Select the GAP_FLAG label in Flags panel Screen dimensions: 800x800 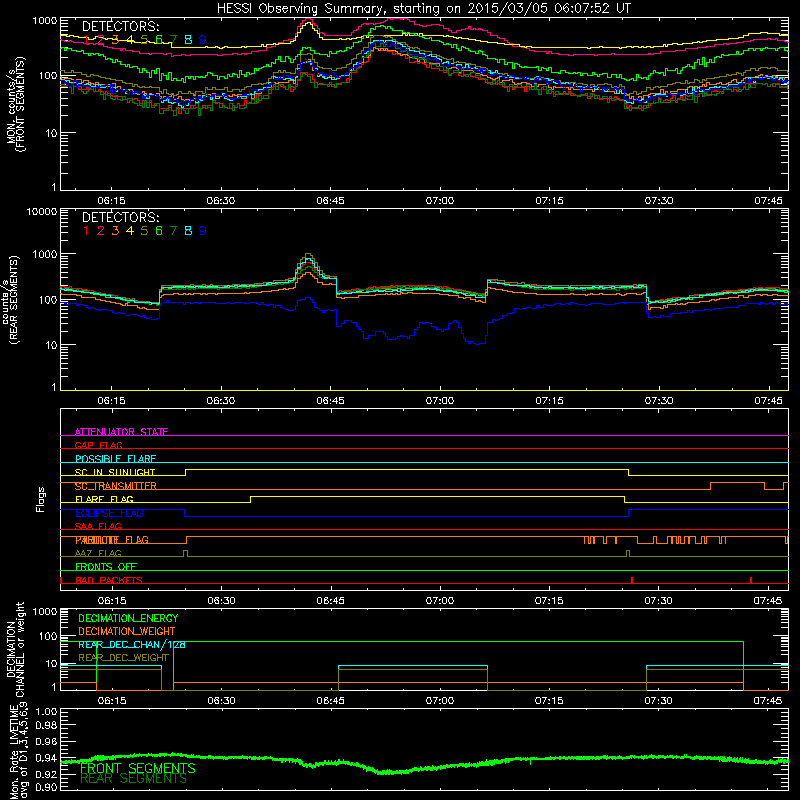click(x=98, y=445)
